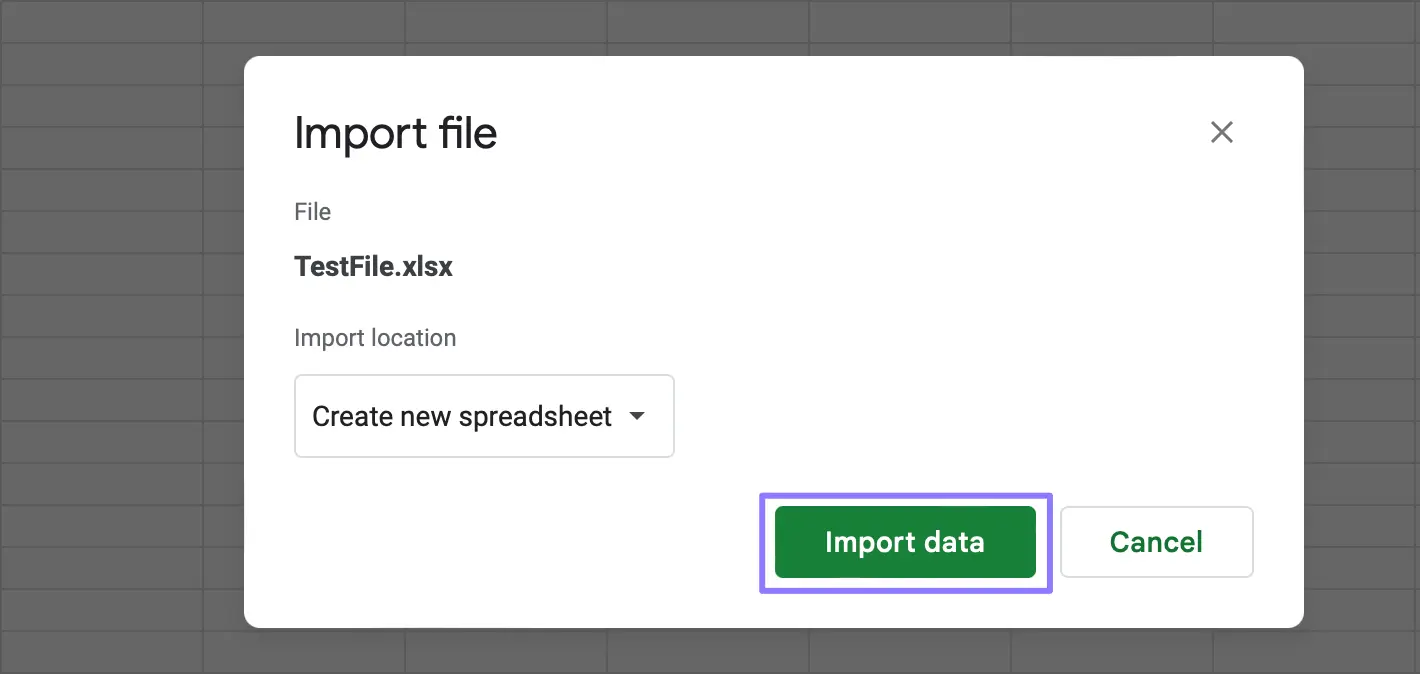Cancel the file import
Screen dimensions: 1420x674
pos(1156,542)
